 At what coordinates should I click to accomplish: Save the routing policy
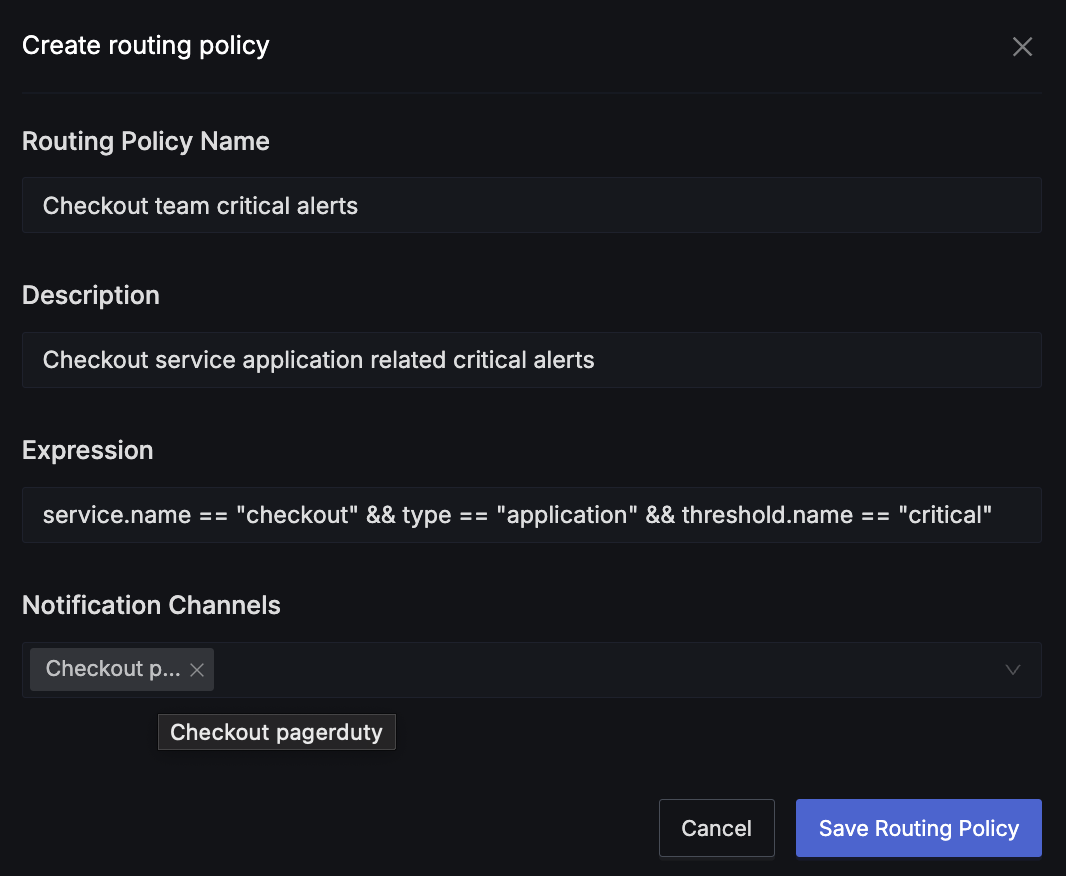918,828
